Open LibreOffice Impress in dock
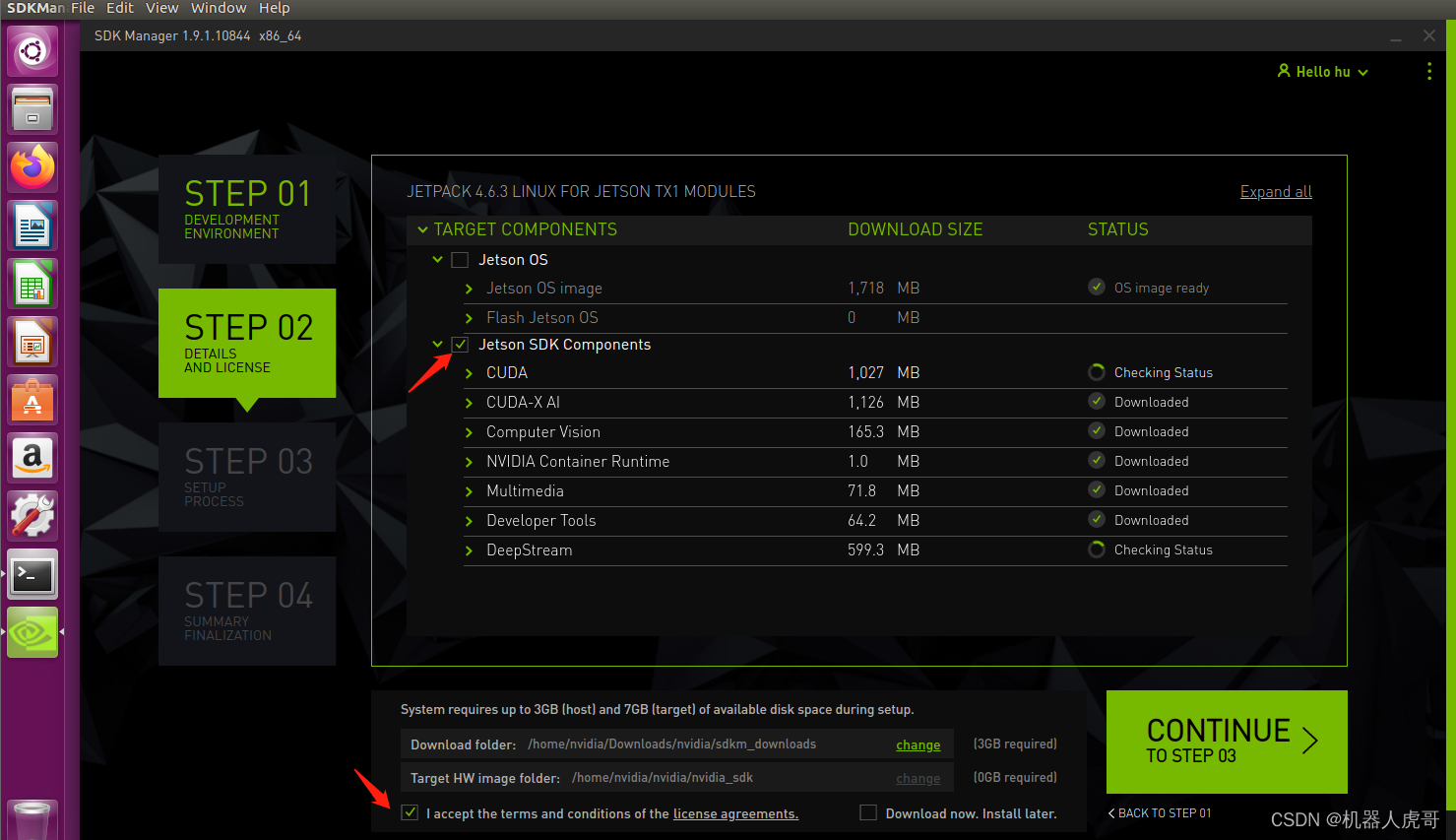This screenshot has height=840, width=1456. (x=32, y=342)
